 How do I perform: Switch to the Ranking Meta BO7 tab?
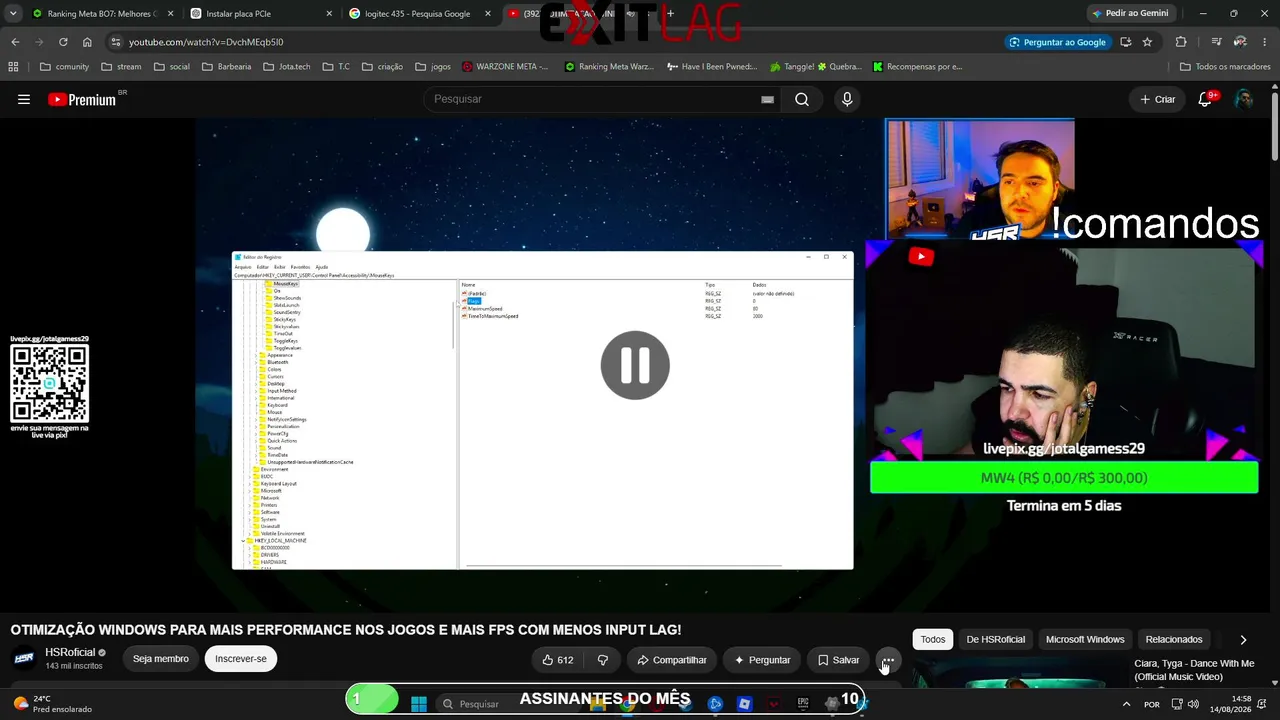coord(102,14)
